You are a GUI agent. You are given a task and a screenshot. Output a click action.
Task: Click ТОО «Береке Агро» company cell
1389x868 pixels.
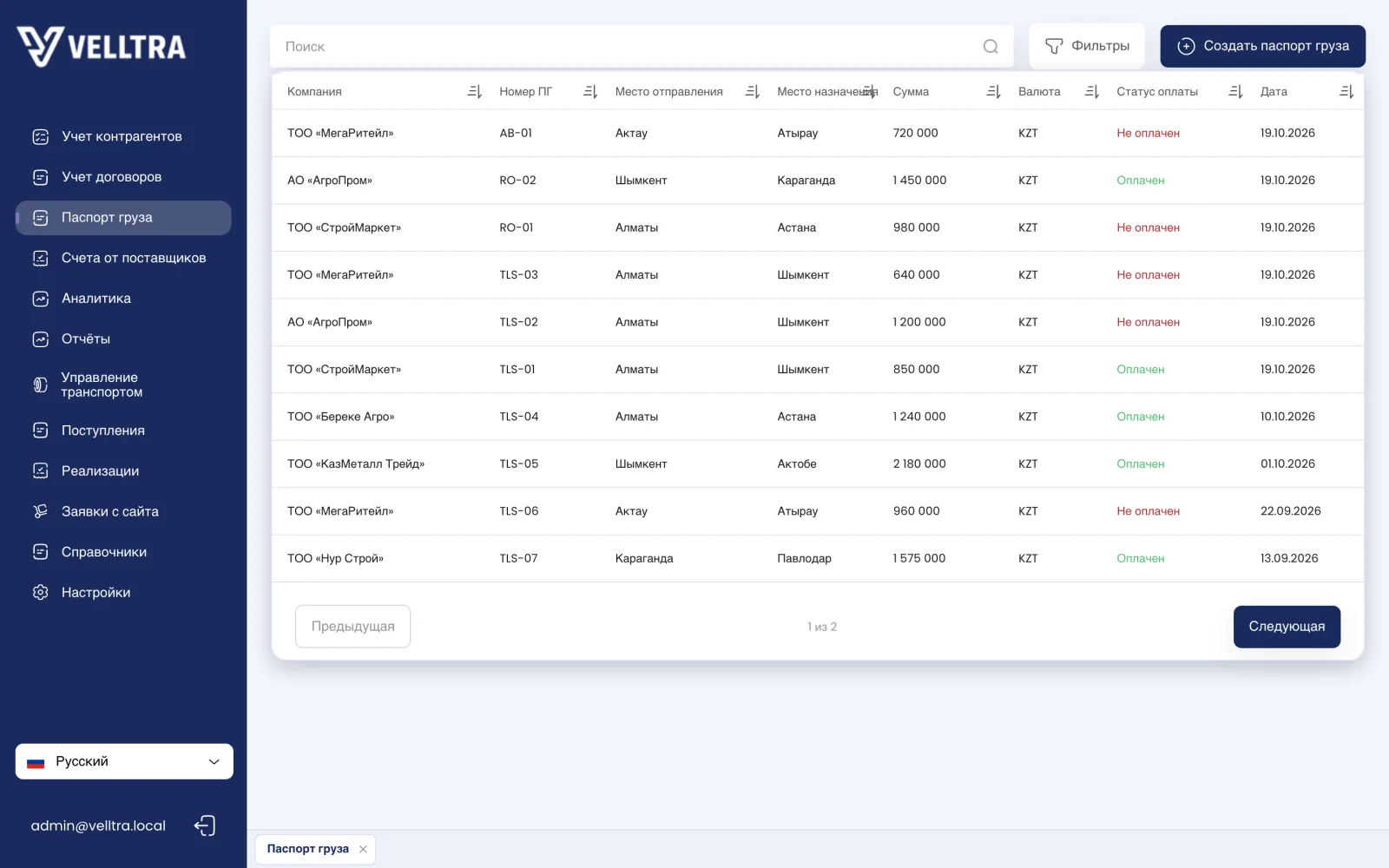point(341,417)
